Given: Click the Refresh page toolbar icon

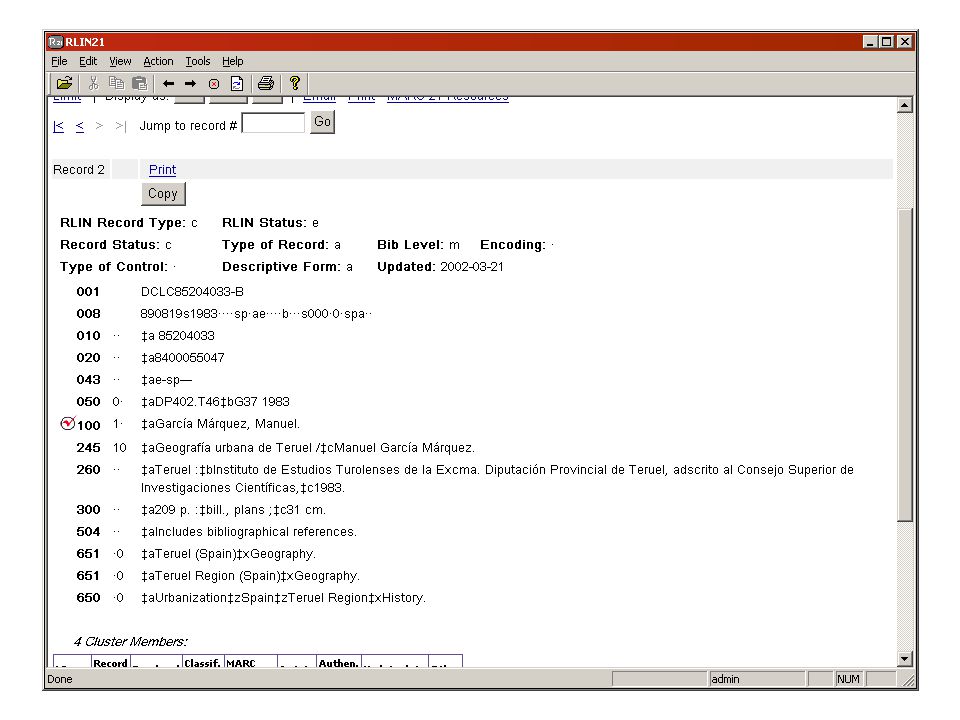Looking at the screenshot, I should pos(237,83).
